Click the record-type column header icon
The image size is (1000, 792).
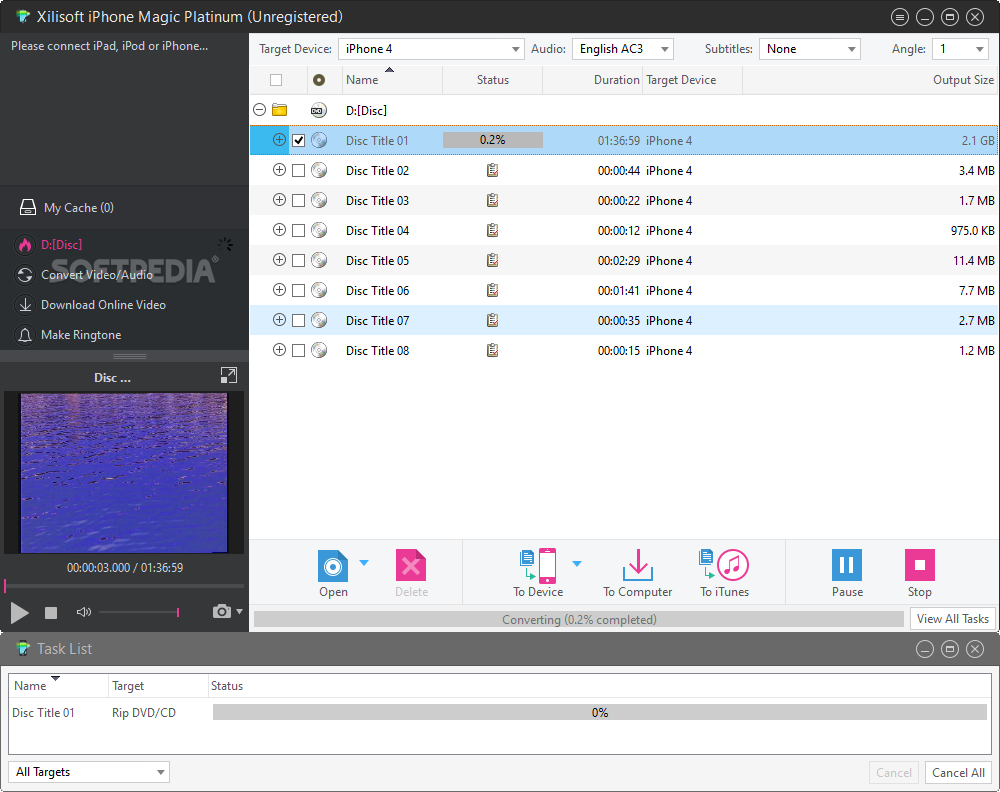coord(319,80)
